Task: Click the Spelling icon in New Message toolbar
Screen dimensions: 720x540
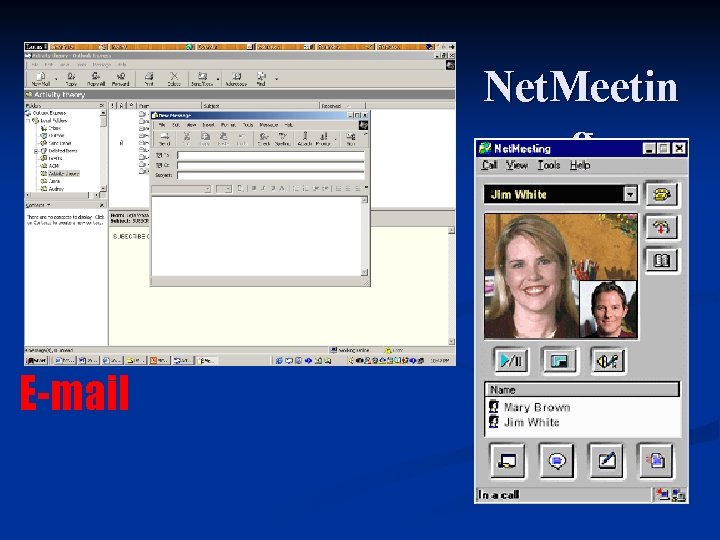Action: click(x=282, y=139)
